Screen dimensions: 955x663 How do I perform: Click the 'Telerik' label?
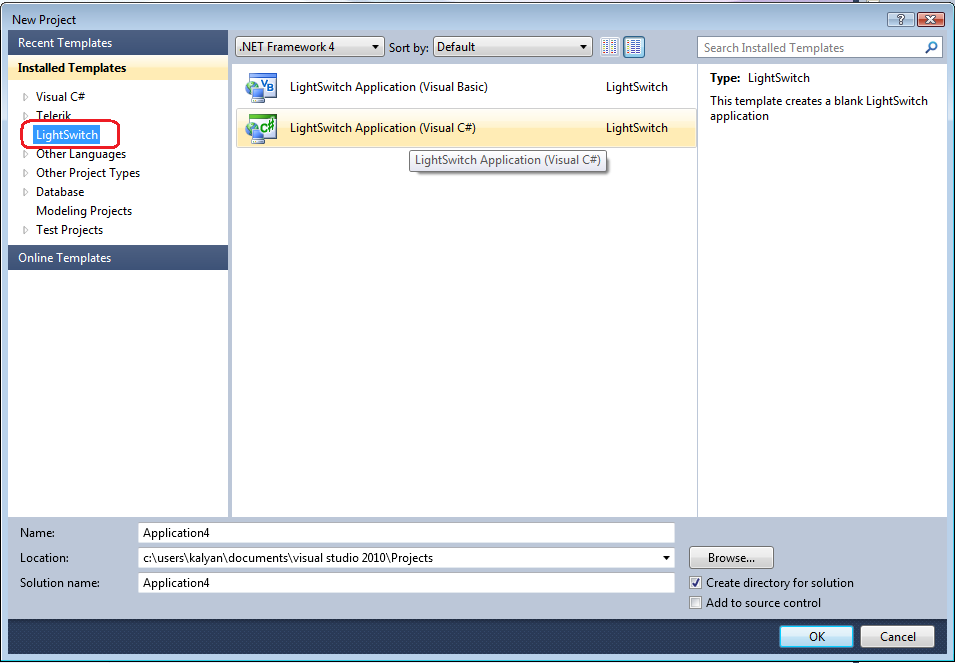pyautogui.click(x=54, y=116)
